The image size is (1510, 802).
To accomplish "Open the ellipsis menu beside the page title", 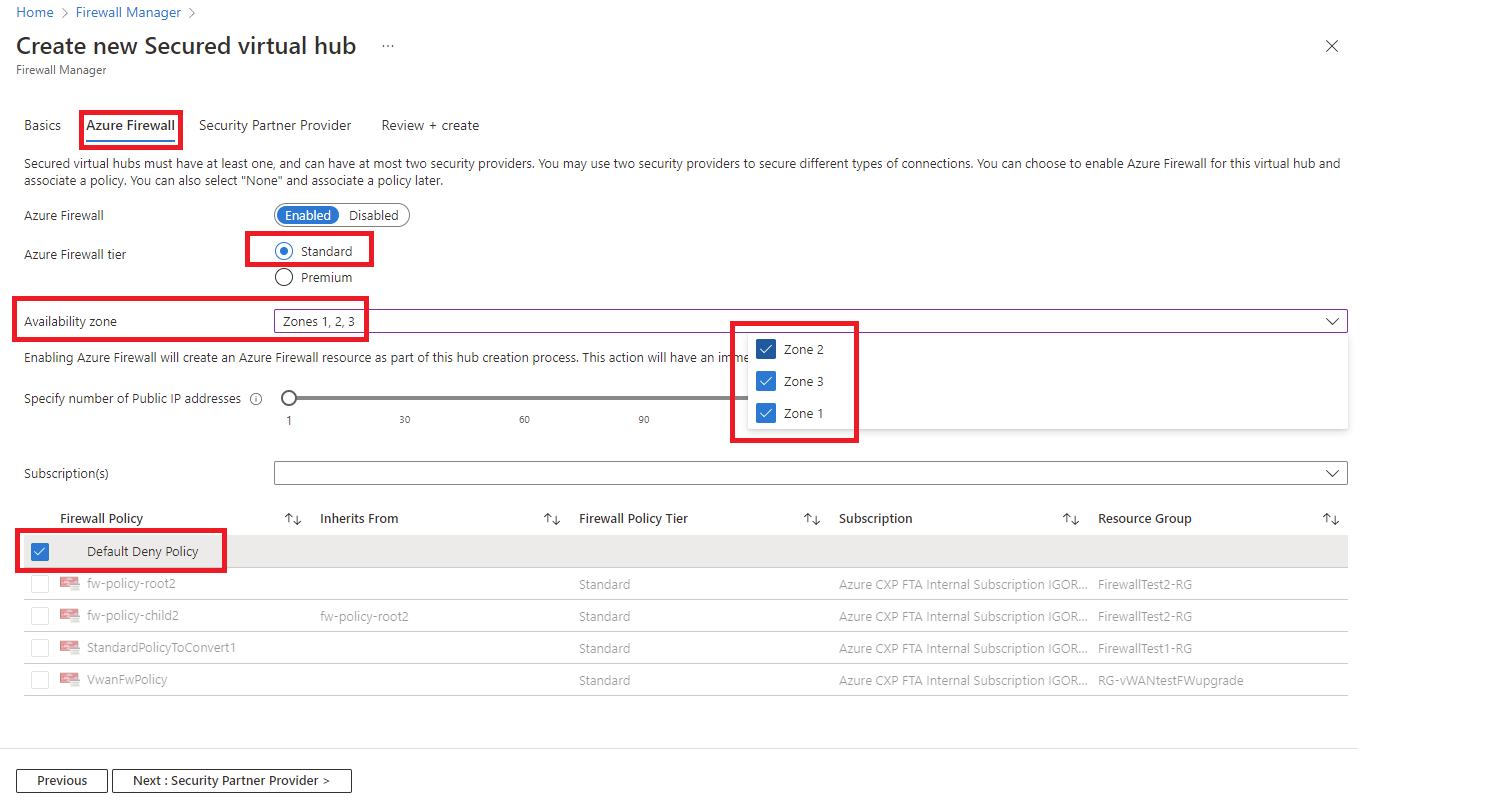I will pyautogui.click(x=388, y=46).
